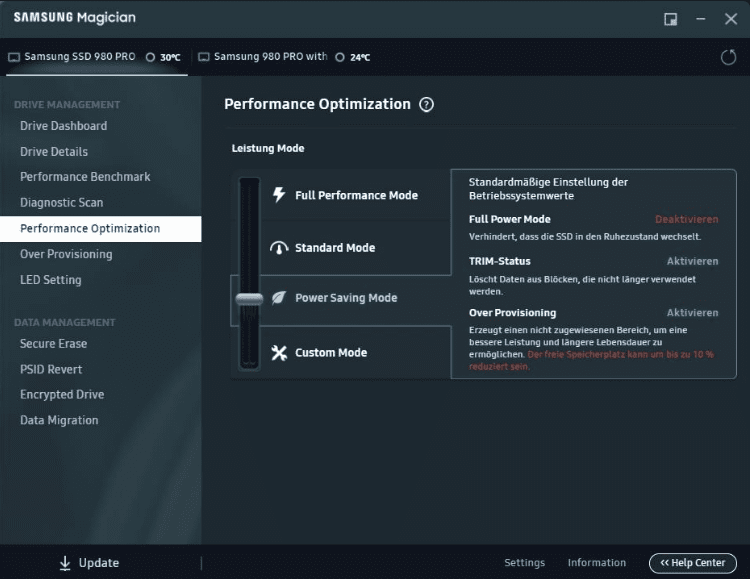Open Settings from the footer

pyautogui.click(x=524, y=563)
